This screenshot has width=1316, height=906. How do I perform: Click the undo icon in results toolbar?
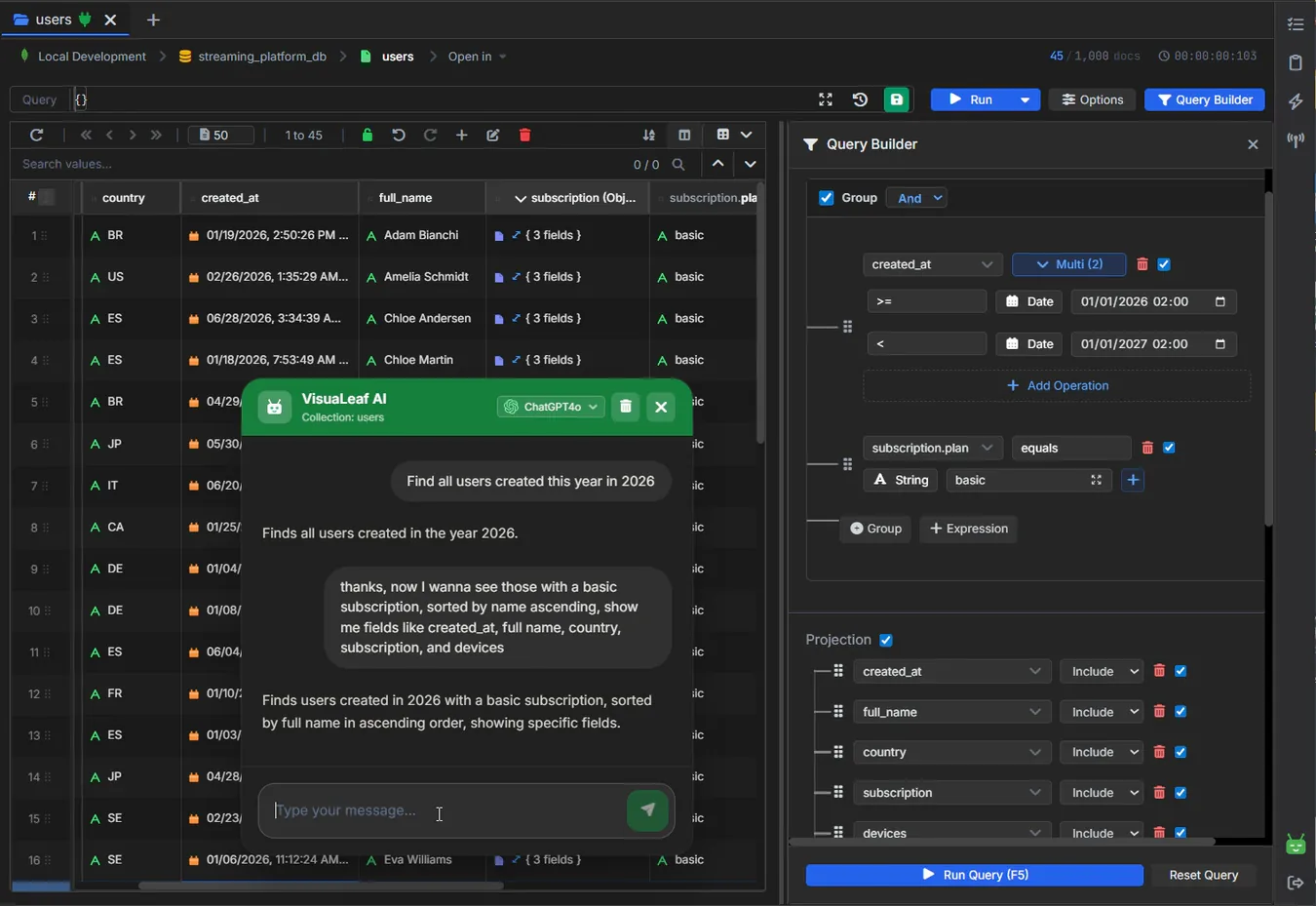(399, 136)
